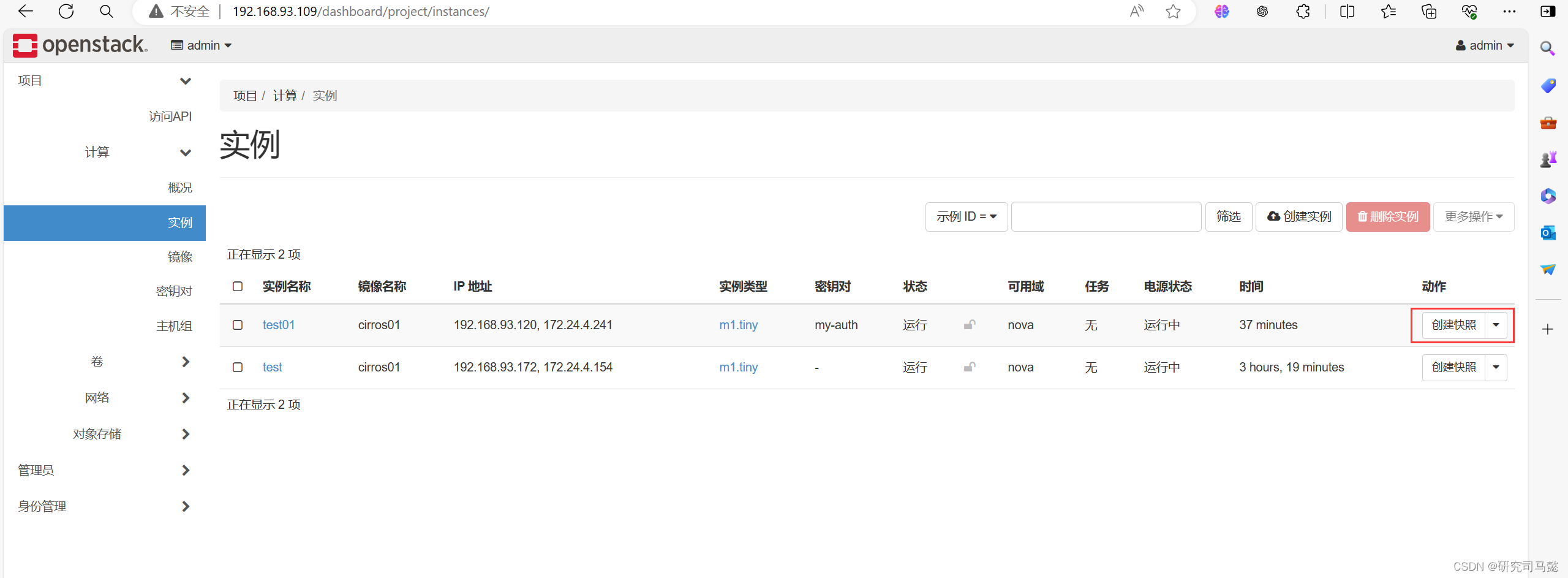Click 创建快照 for test01 instance

pos(1453,325)
